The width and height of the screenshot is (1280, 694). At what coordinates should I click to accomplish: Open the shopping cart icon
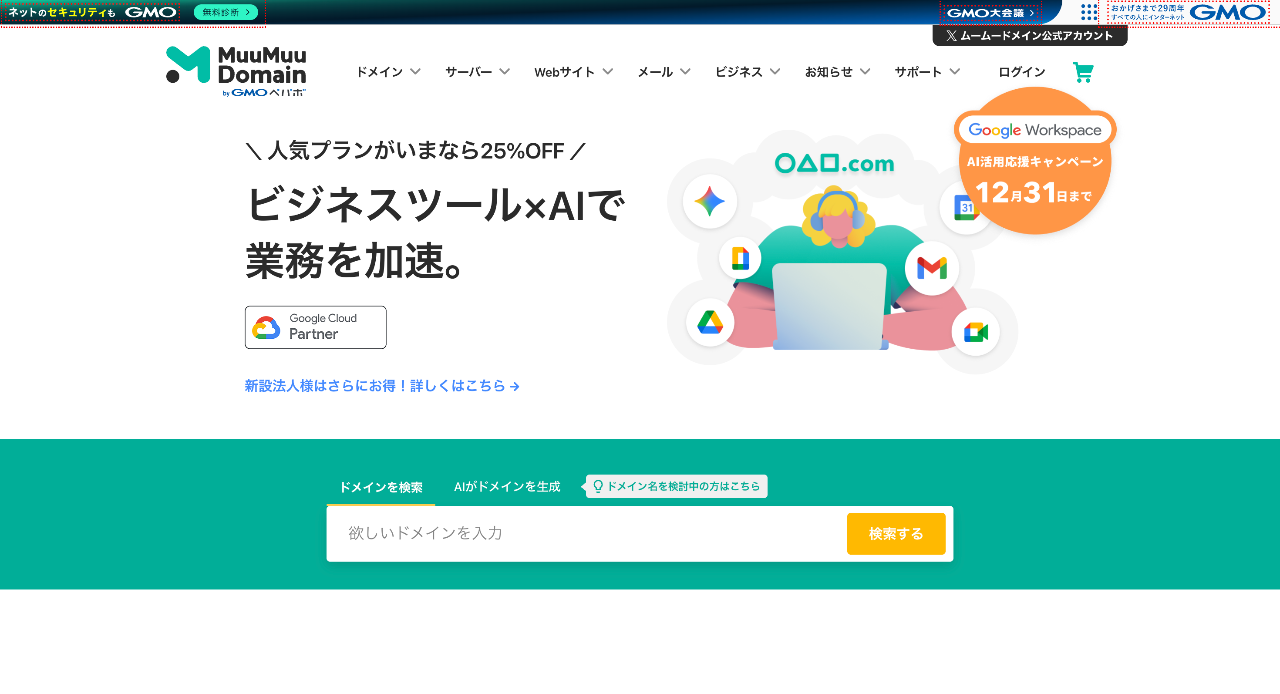[x=1082, y=71]
